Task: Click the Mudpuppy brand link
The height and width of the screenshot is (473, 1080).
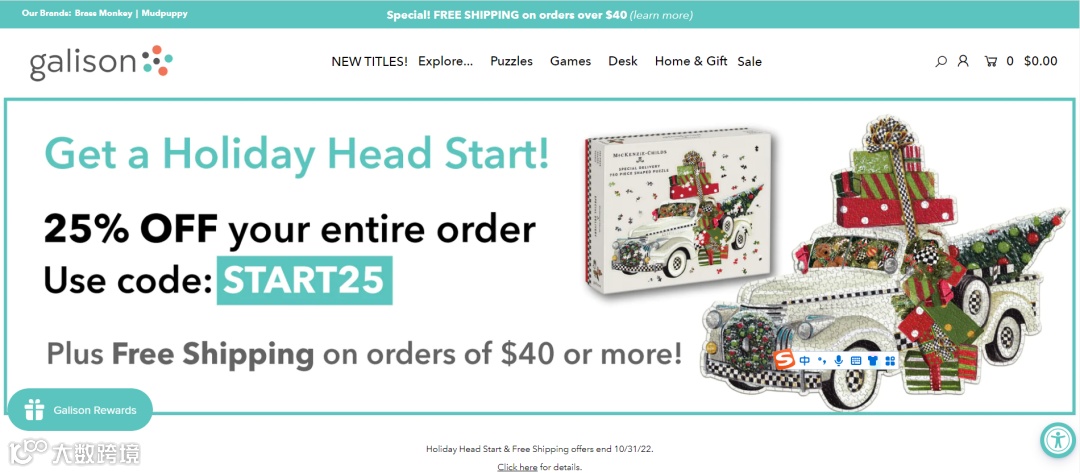Action: [x=165, y=13]
